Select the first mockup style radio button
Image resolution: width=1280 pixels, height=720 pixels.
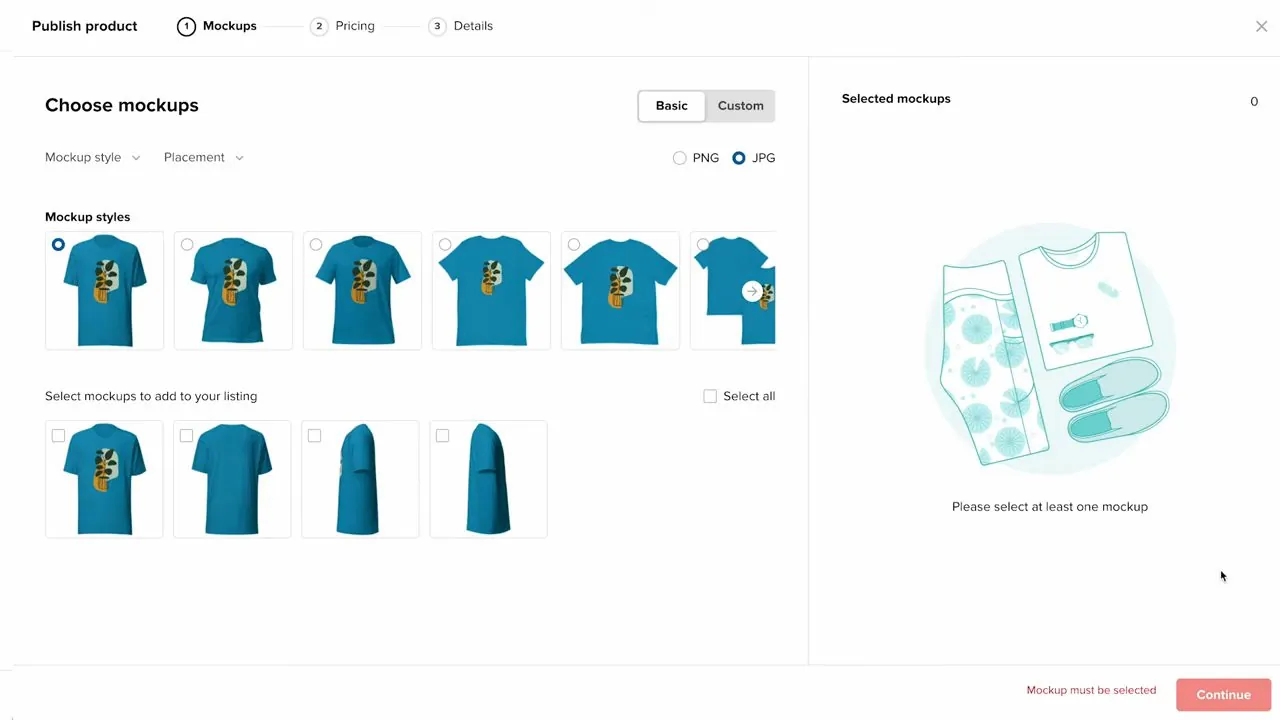tap(59, 244)
